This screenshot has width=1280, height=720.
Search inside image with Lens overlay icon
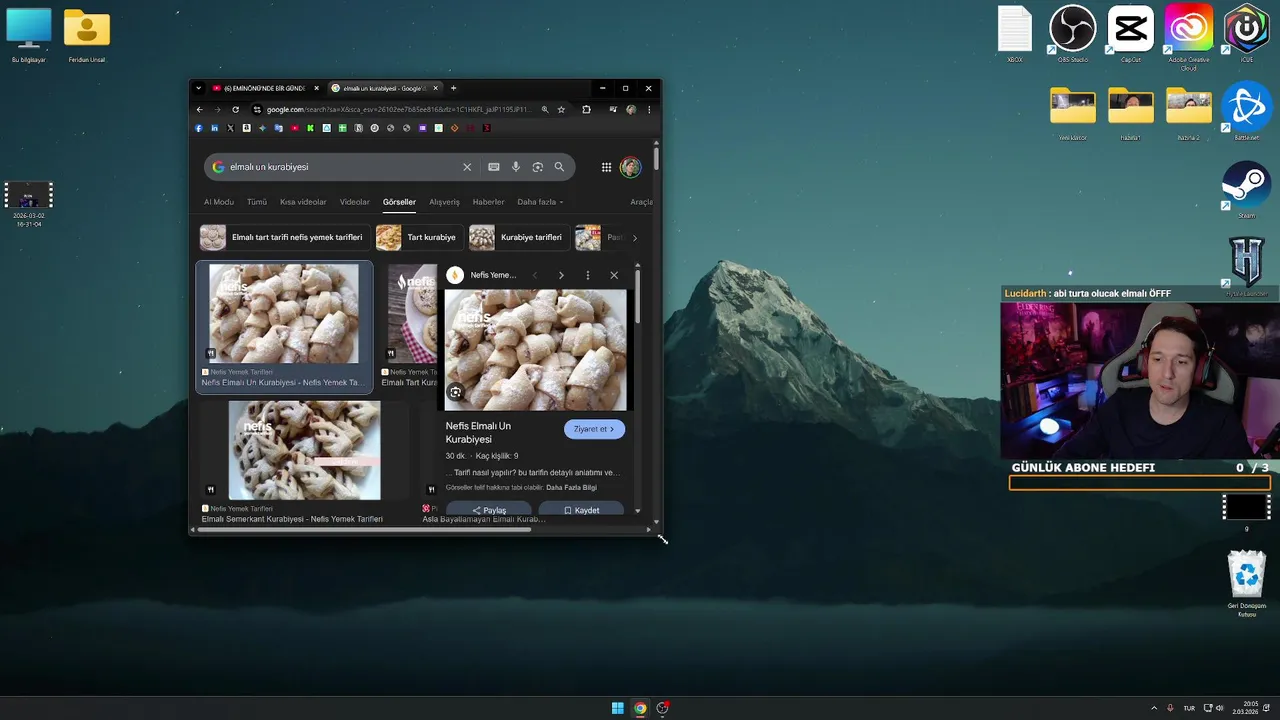455,392
